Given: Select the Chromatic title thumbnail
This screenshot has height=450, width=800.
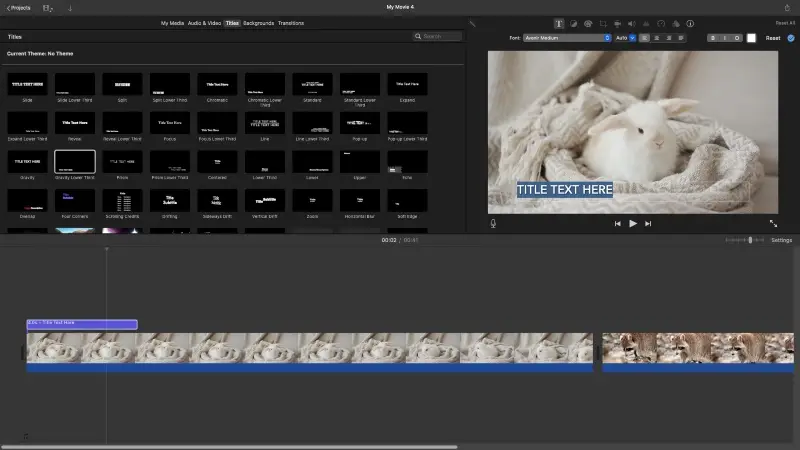Looking at the screenshot, I should point(217,84).
